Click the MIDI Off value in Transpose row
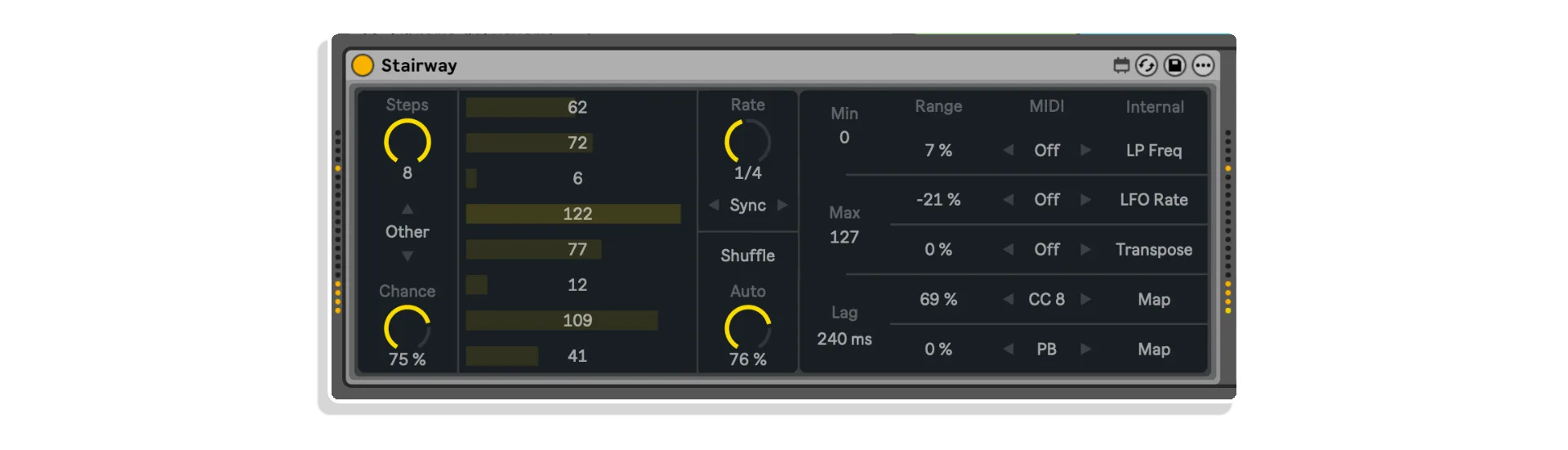 tap(1047, 250)
